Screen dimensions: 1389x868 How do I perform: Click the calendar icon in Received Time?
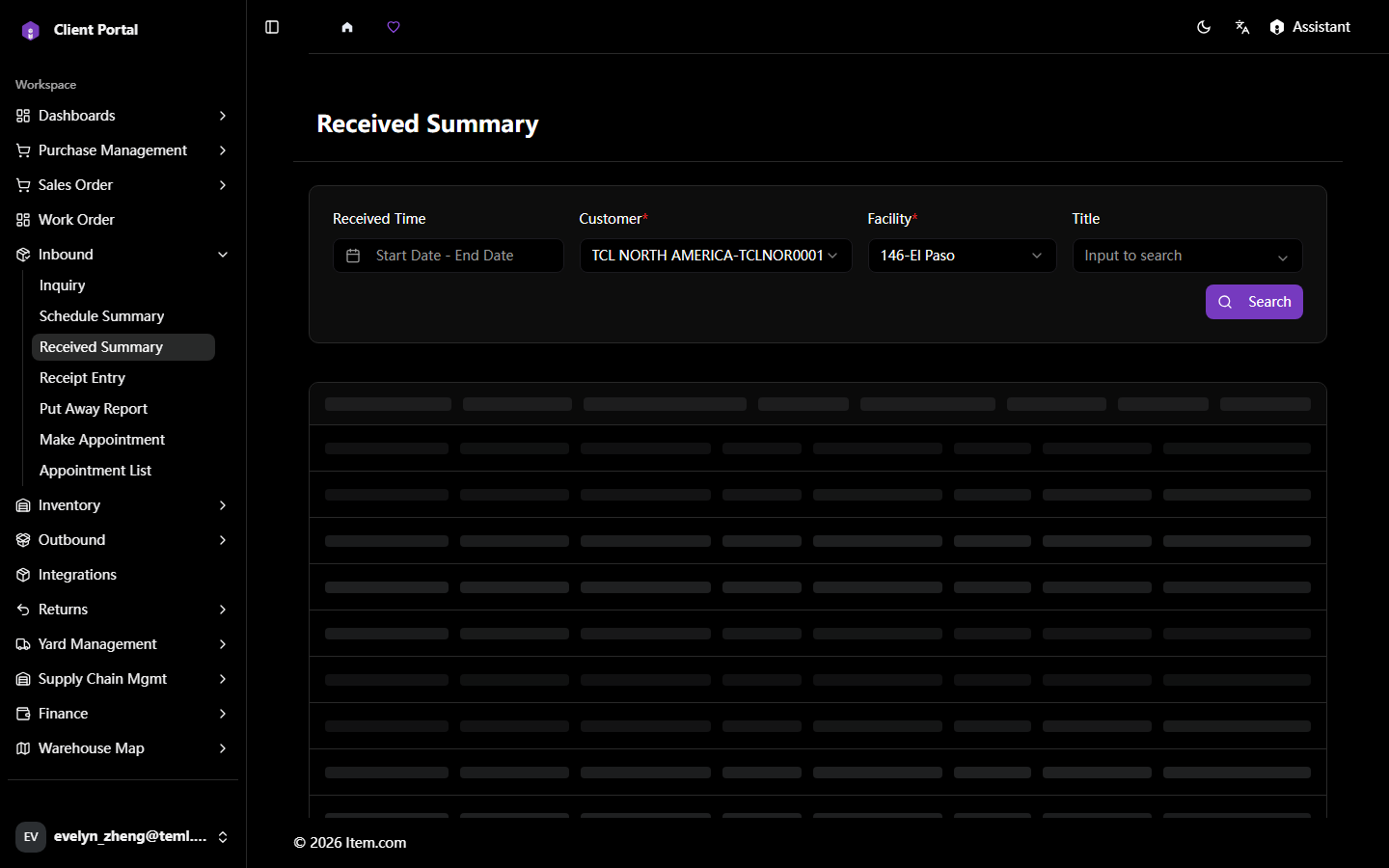353,256
